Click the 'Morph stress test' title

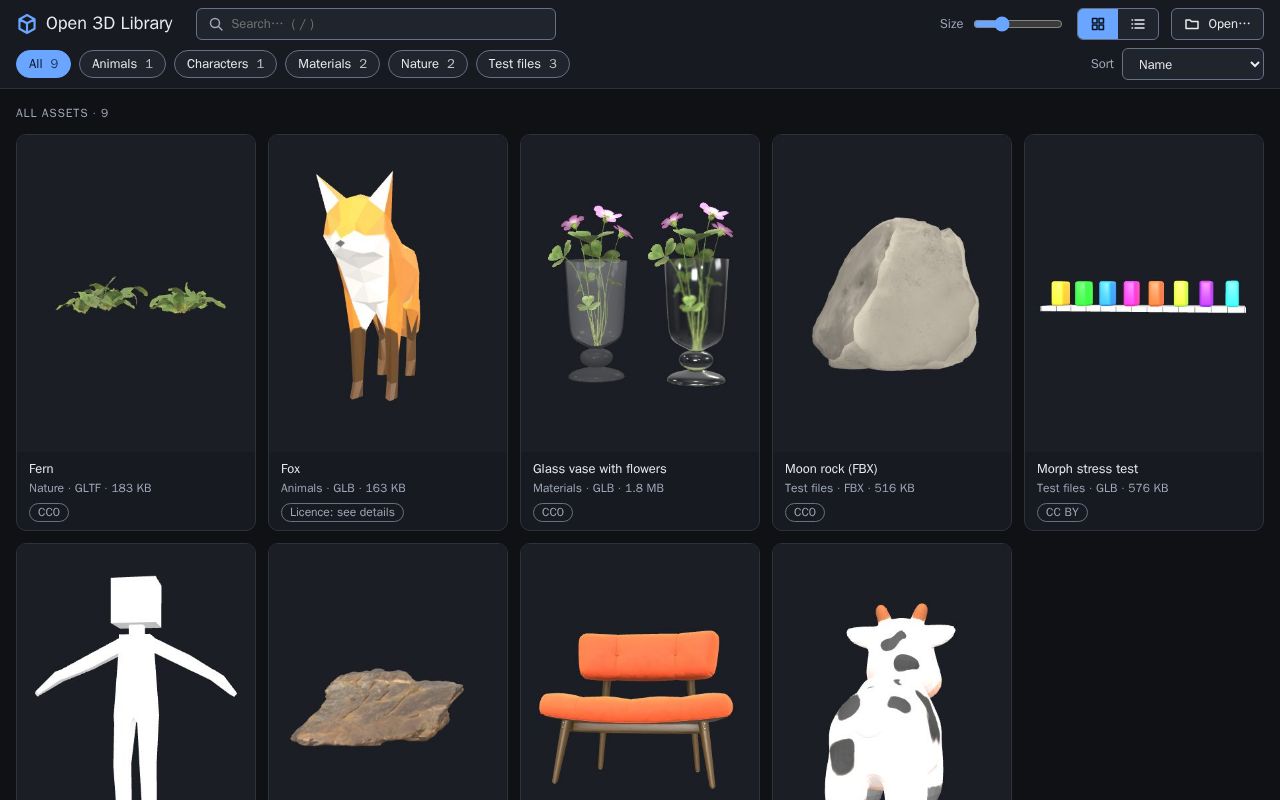[x=1087, y=469]
